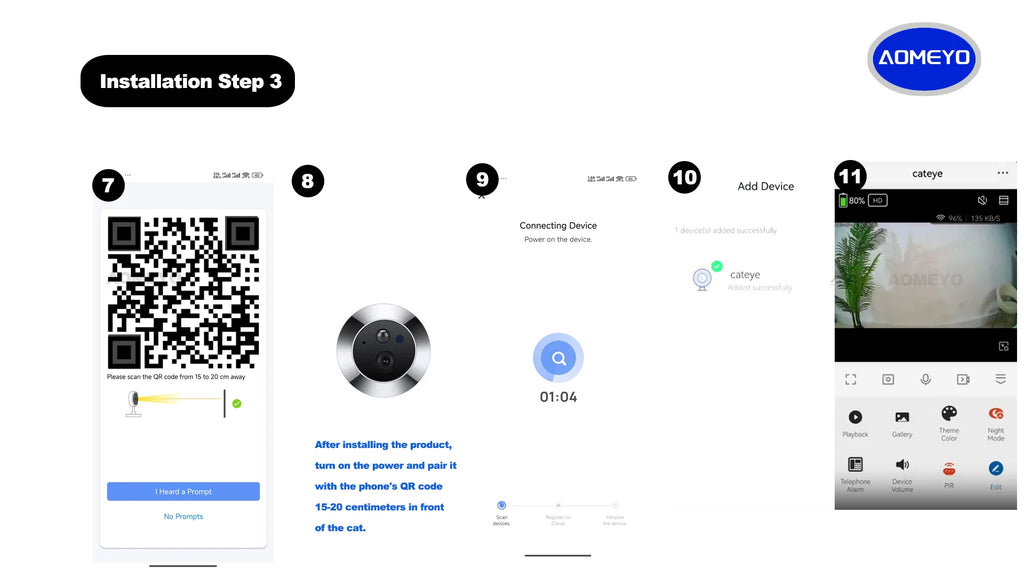This screenshot has height=576, width=1024.
Task: Enter fullscreen camera view
Action: pyautogui.click(x=850, y=379)
